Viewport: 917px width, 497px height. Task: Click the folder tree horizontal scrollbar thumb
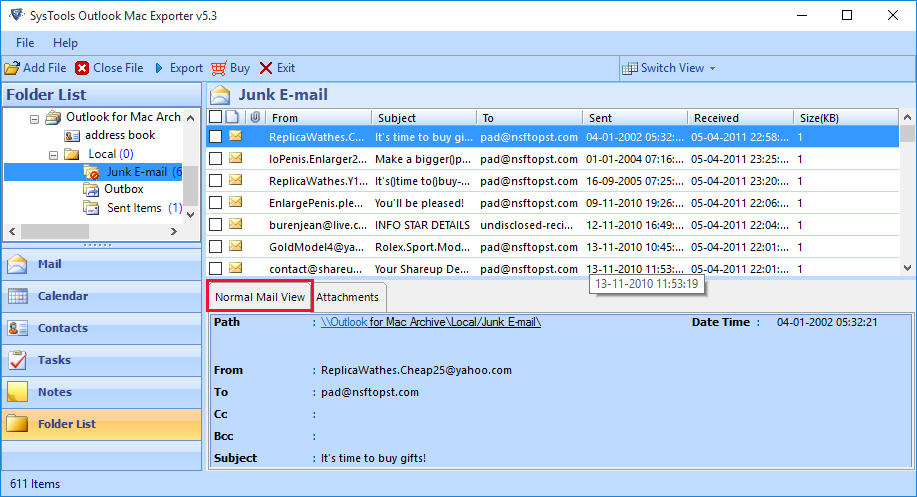55,232
